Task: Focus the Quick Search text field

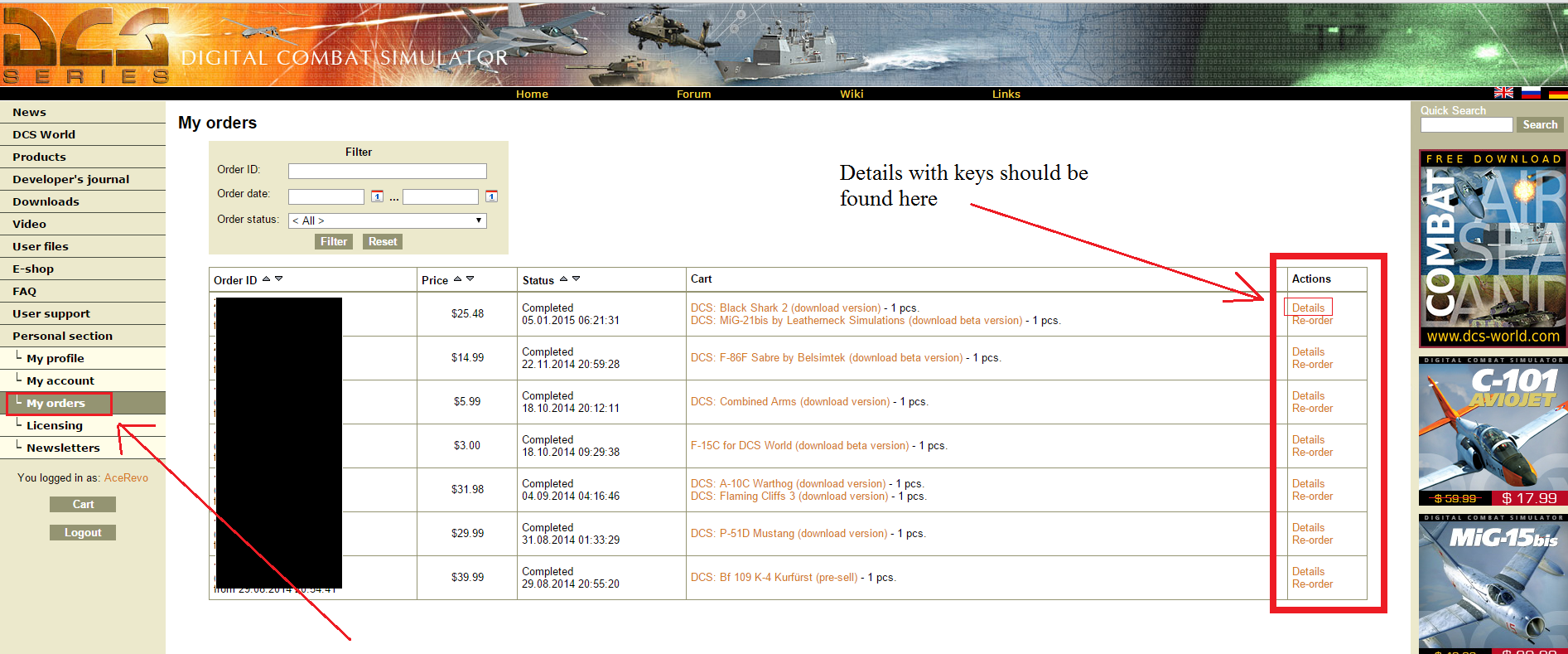Action: (x=1466, y=124)
